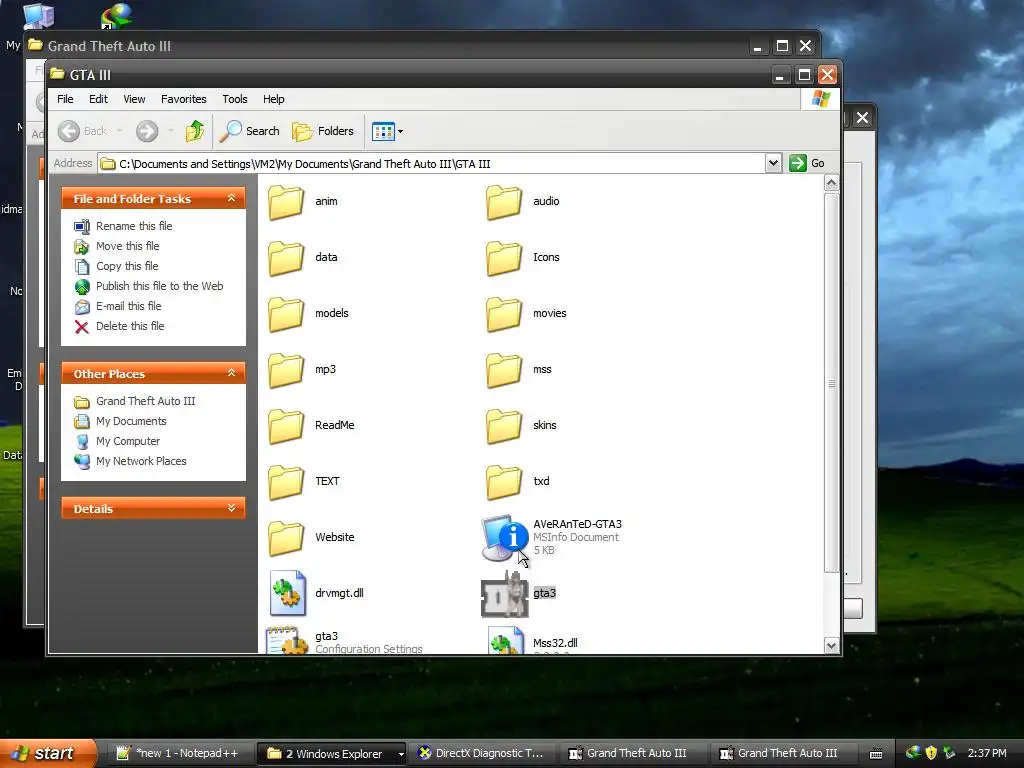Open the View menu

(135, 99)
